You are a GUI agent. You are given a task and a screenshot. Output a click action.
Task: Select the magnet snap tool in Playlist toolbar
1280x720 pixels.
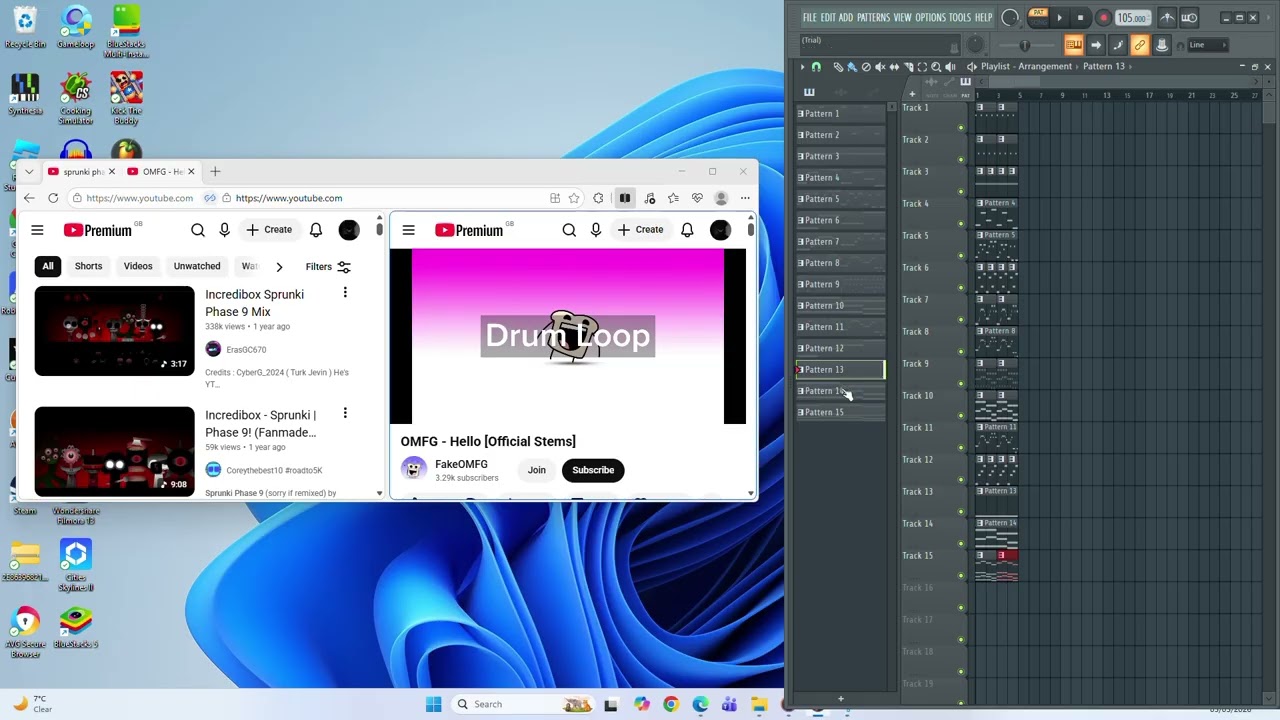tap(816, 67)
